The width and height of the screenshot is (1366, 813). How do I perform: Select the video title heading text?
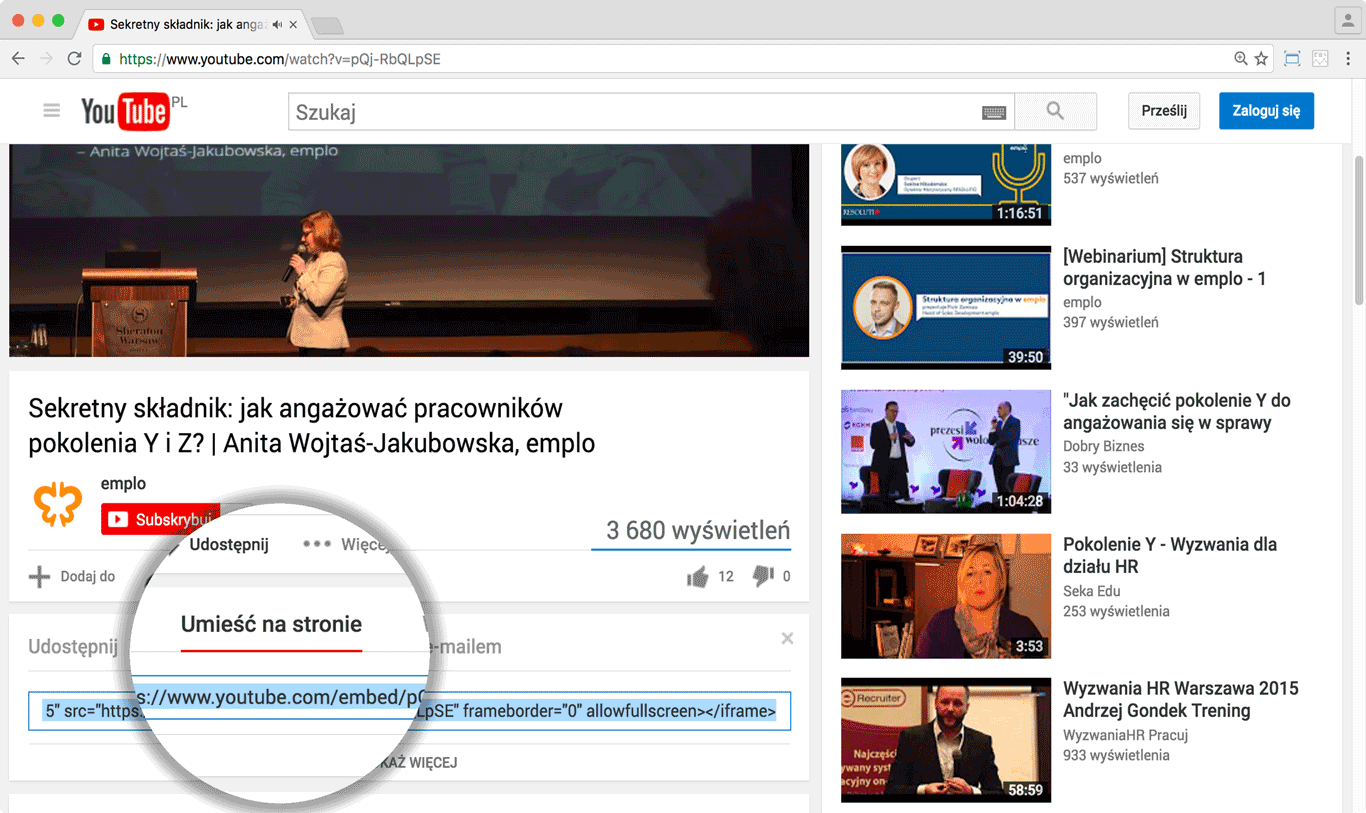(x=312, y=425)
